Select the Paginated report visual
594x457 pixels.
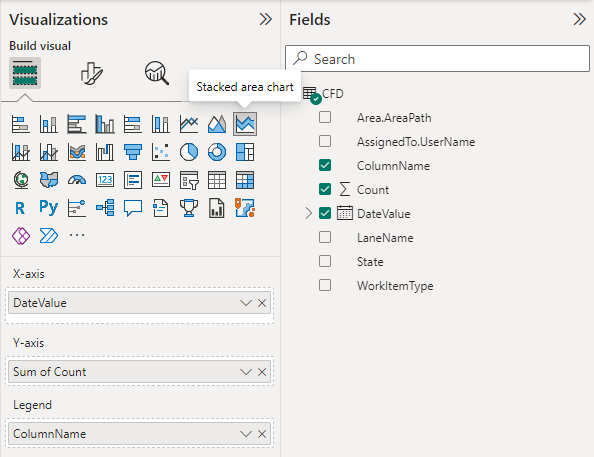pyautogui.click(x=217, y=208)
